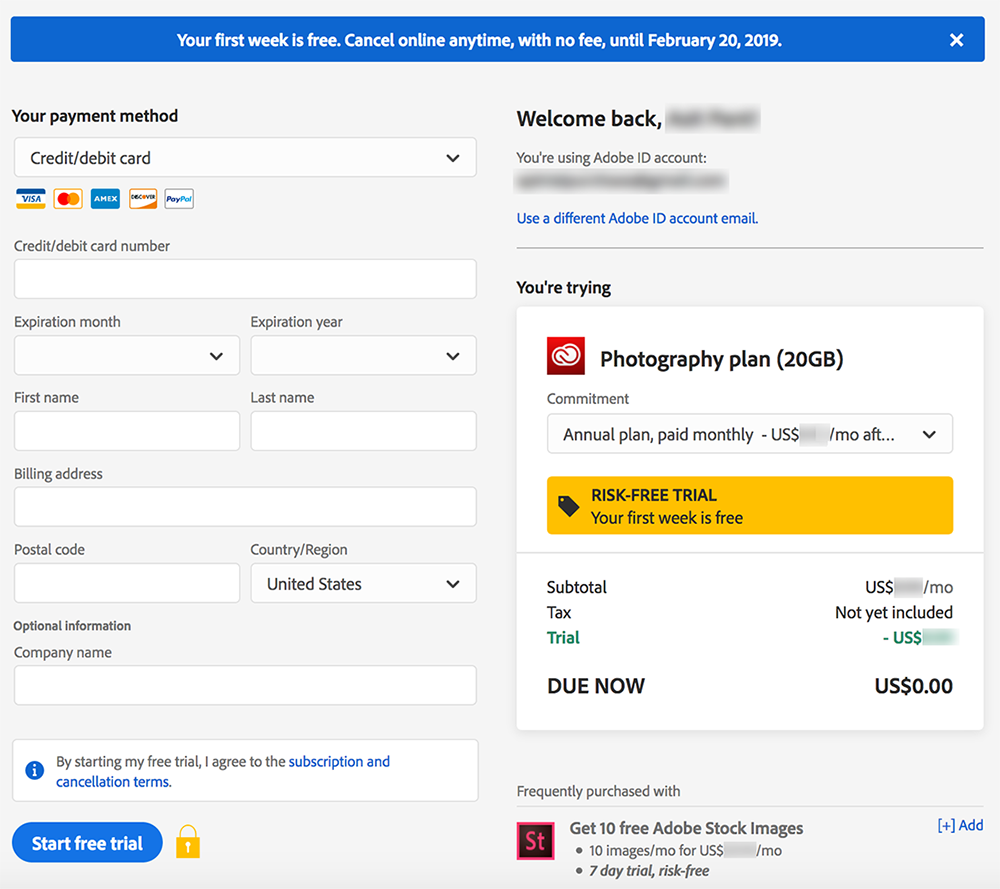Screen dimensions: 1000x889
Task: Focus the Company name field
Action: tap(246, 686)
